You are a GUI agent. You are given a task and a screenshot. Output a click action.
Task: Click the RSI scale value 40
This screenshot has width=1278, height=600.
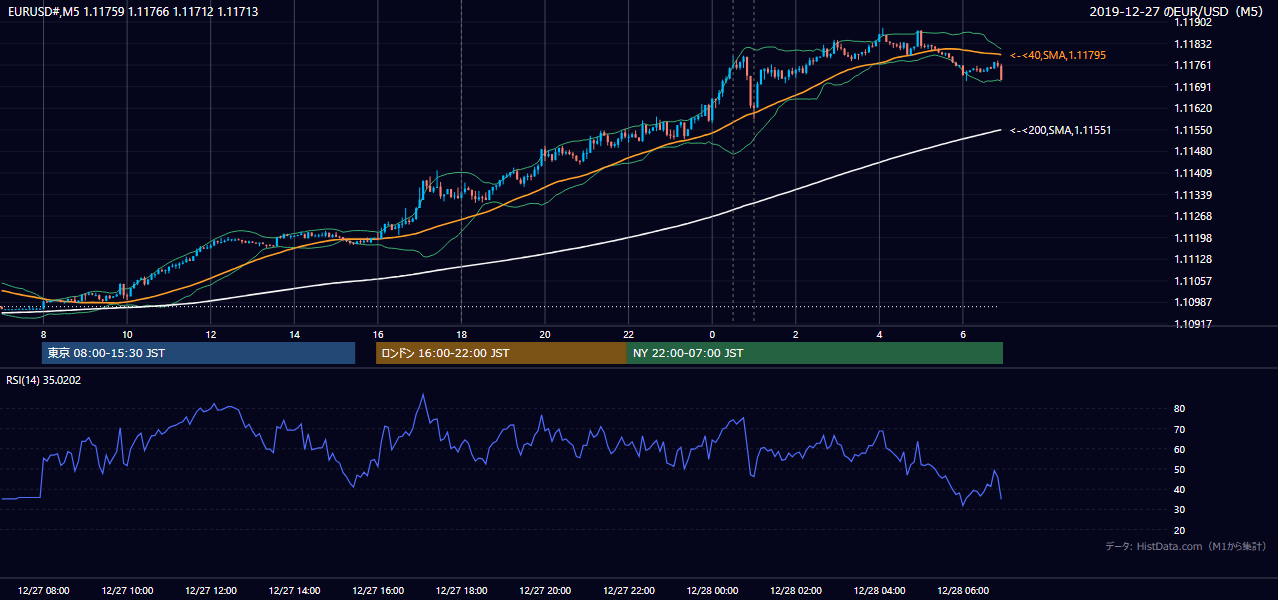tap(1180, 489)
